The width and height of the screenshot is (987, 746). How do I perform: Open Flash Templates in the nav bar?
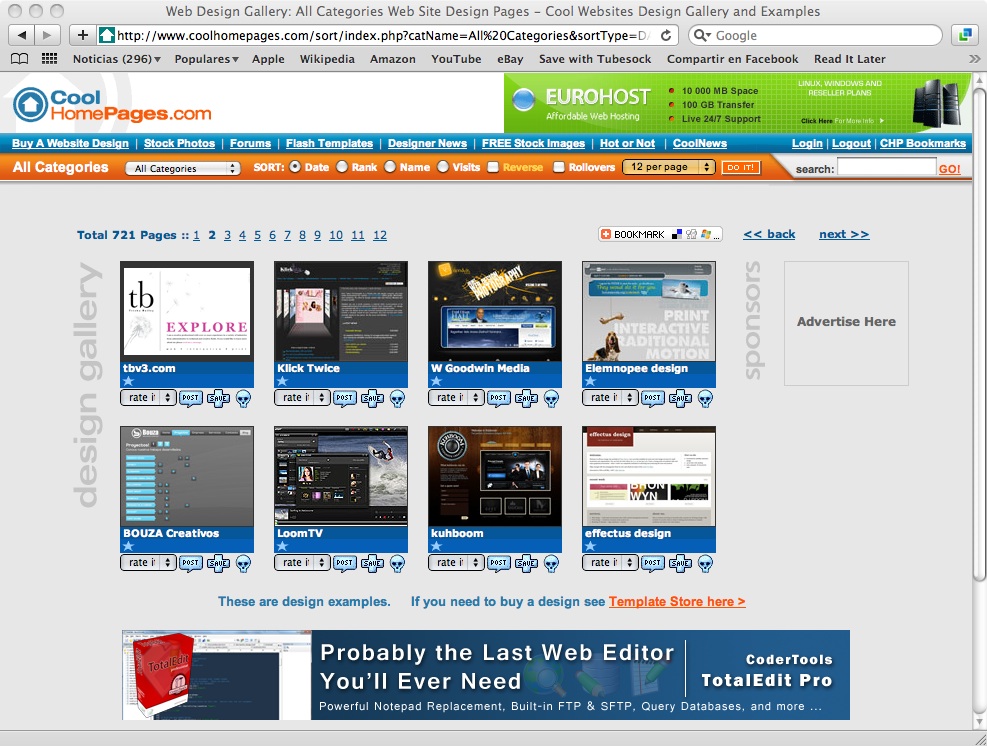point(329,144)
